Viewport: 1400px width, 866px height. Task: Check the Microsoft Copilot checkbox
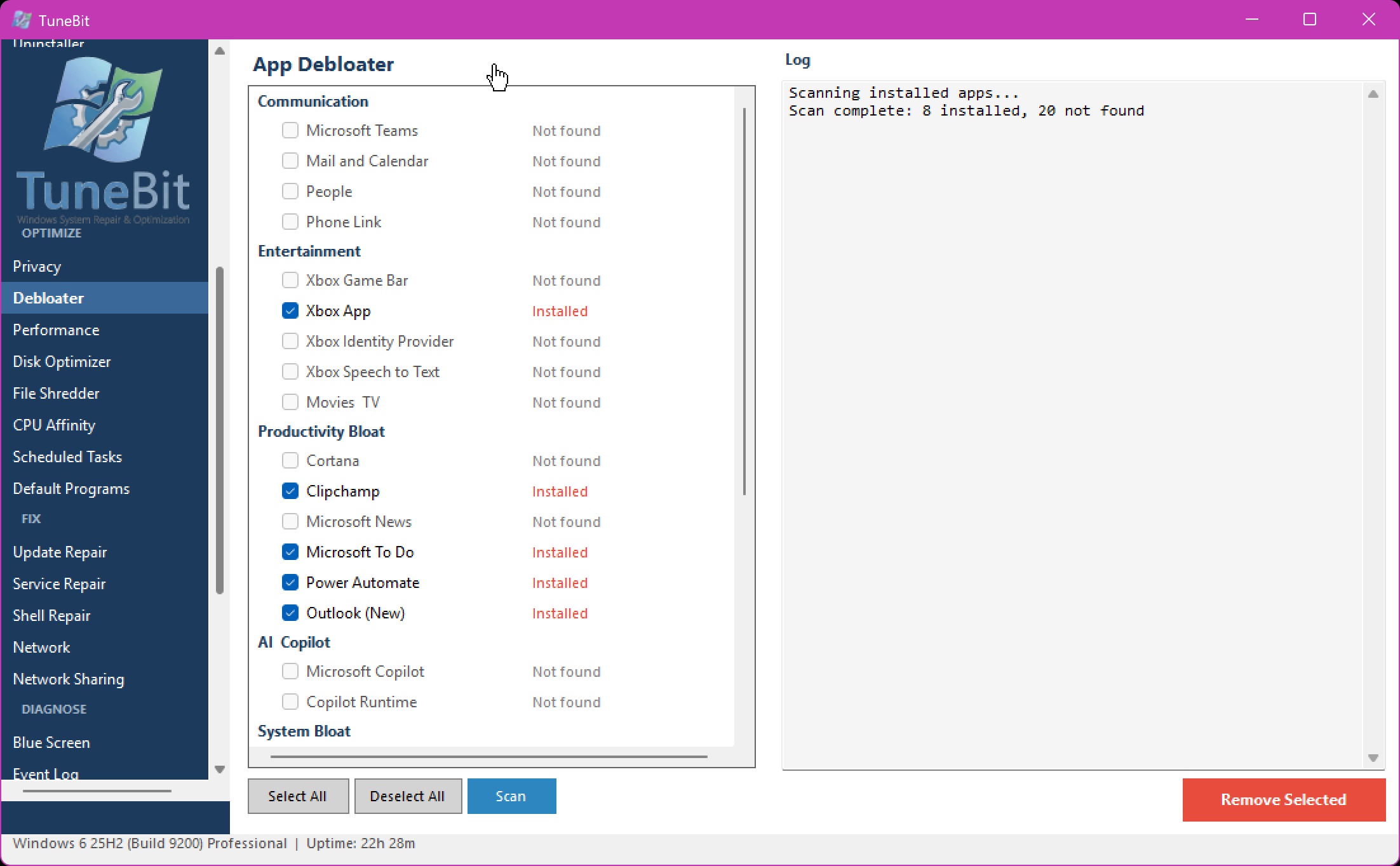(x=290, y=671)
